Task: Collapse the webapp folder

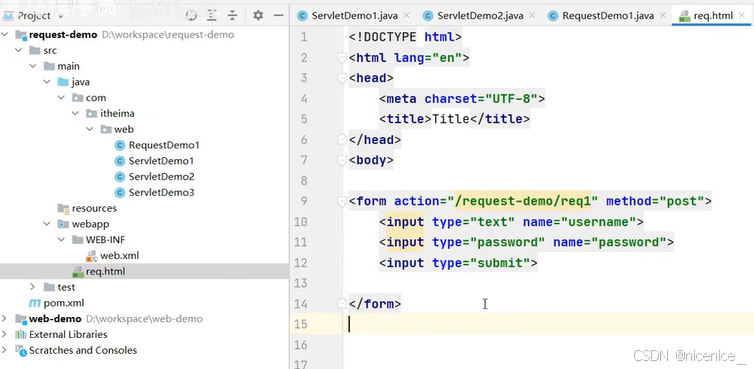Action: point(47,224)
